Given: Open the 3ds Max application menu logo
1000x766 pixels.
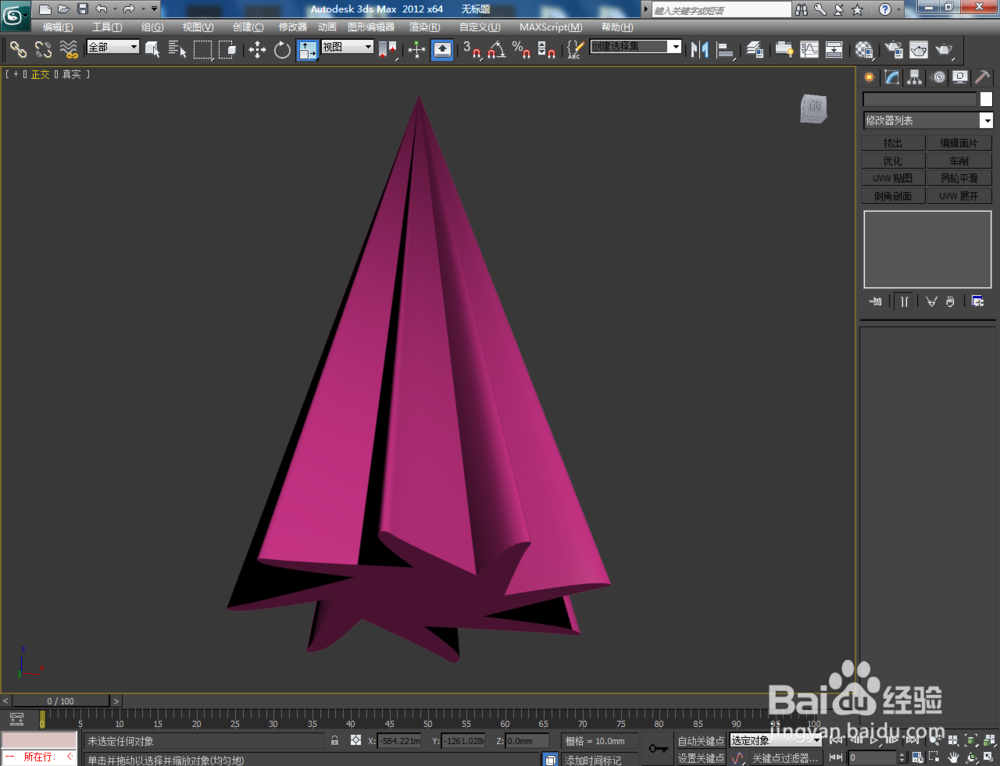Looking at the screenshot, I should tap(14, 15).
